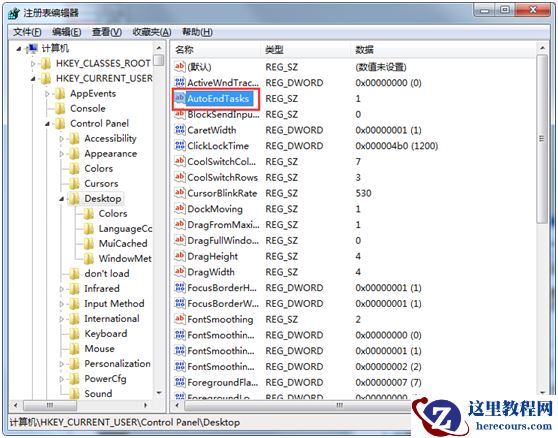Select the 计算机 computer icon
Image resolution: width=558 pixels, height=438 pixels.
[32, 48]
